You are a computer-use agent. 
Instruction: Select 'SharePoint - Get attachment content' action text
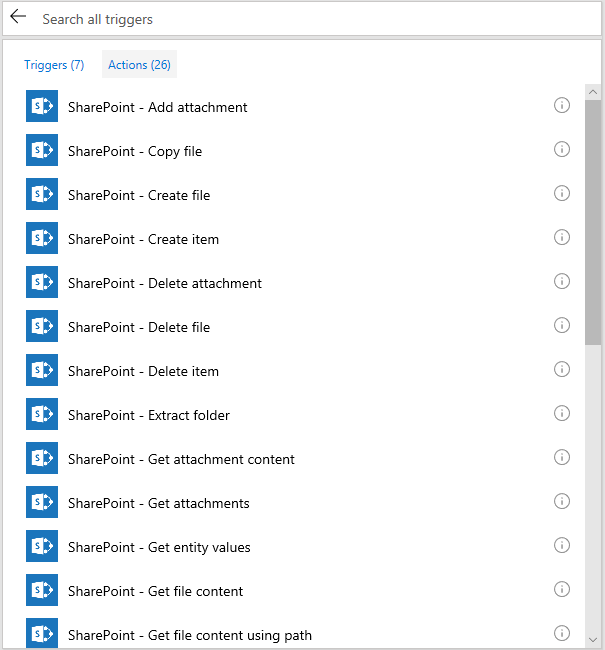181,459
